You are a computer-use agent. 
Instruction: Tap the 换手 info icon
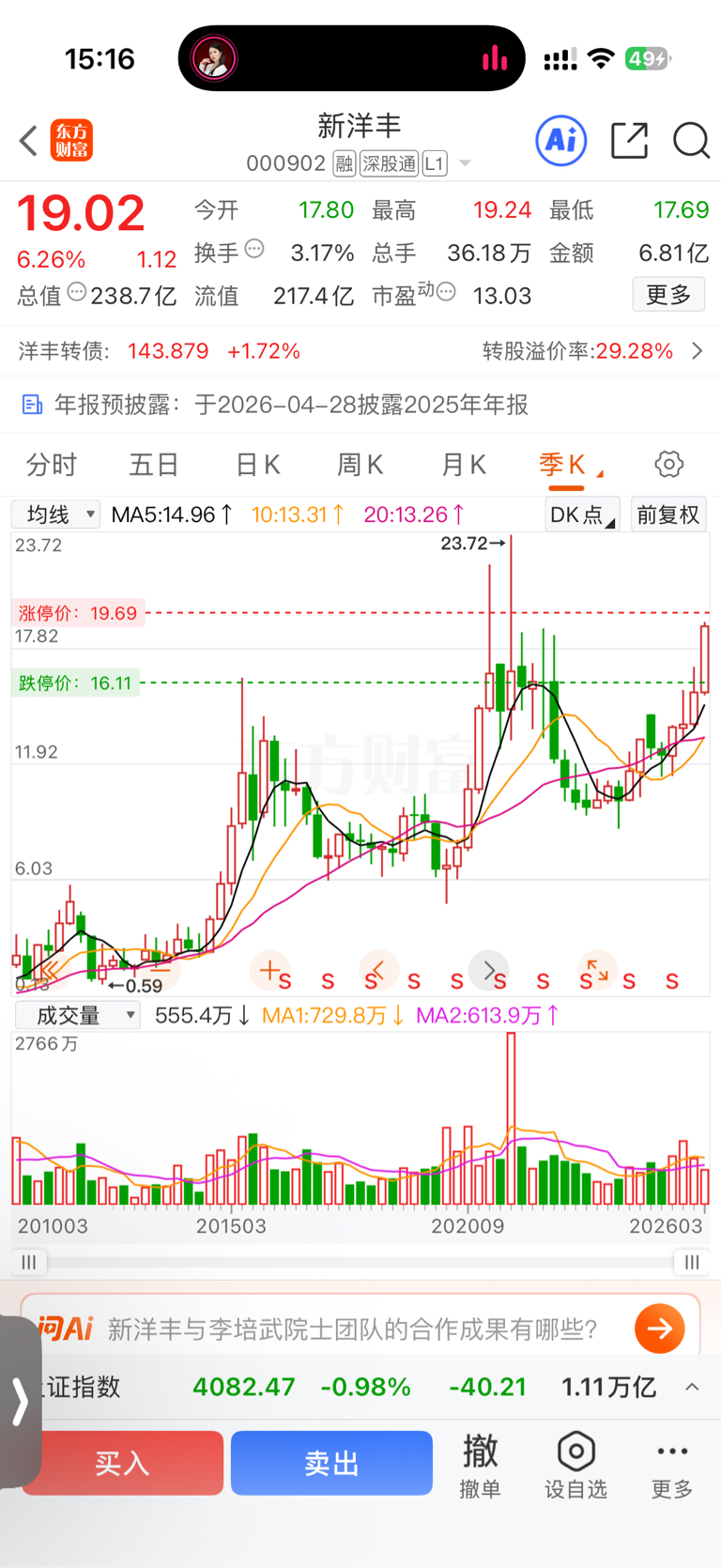(254, 250)
